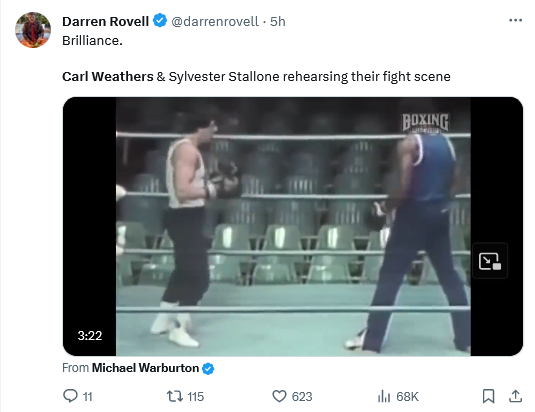Image resolution: width=535 pixels, height=412 pixels.
Task: Open view analytics bar chart icon
Action: [384, 397]
